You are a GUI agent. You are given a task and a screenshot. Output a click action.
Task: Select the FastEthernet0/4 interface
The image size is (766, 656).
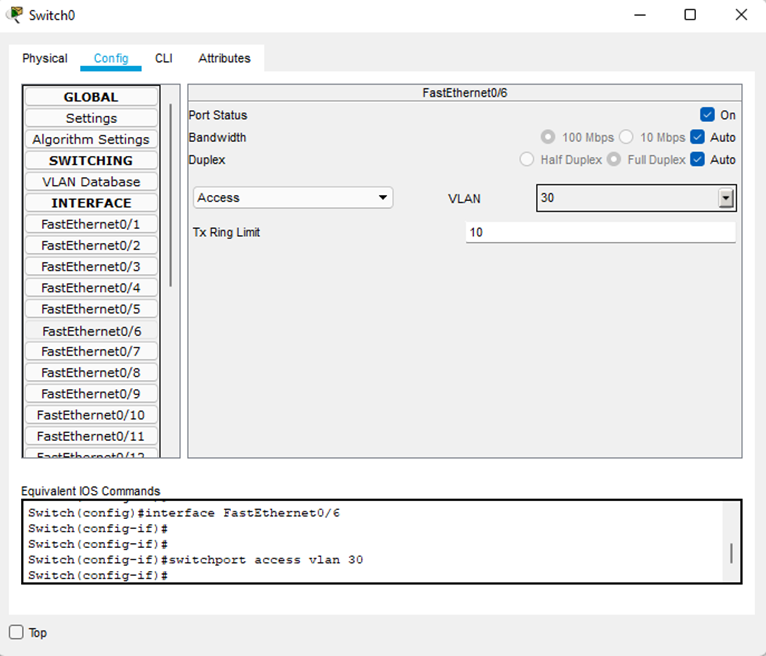91,288
